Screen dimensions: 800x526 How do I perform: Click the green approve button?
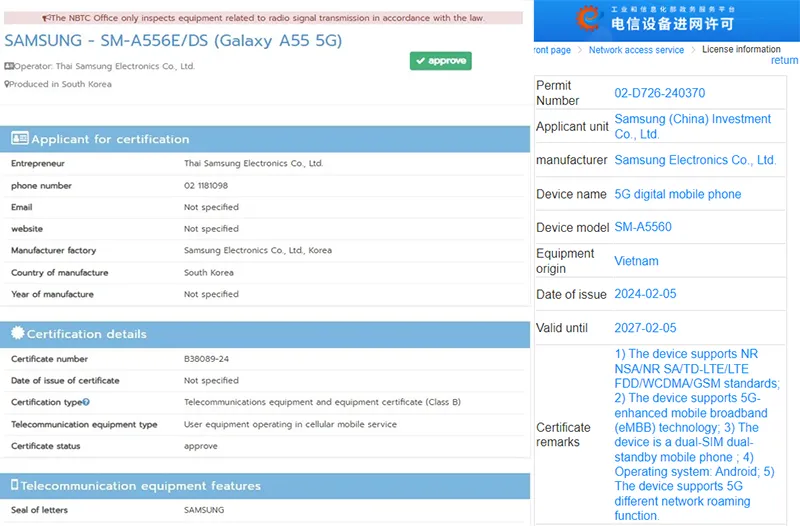pyautogui.click(x=440, y=61)
